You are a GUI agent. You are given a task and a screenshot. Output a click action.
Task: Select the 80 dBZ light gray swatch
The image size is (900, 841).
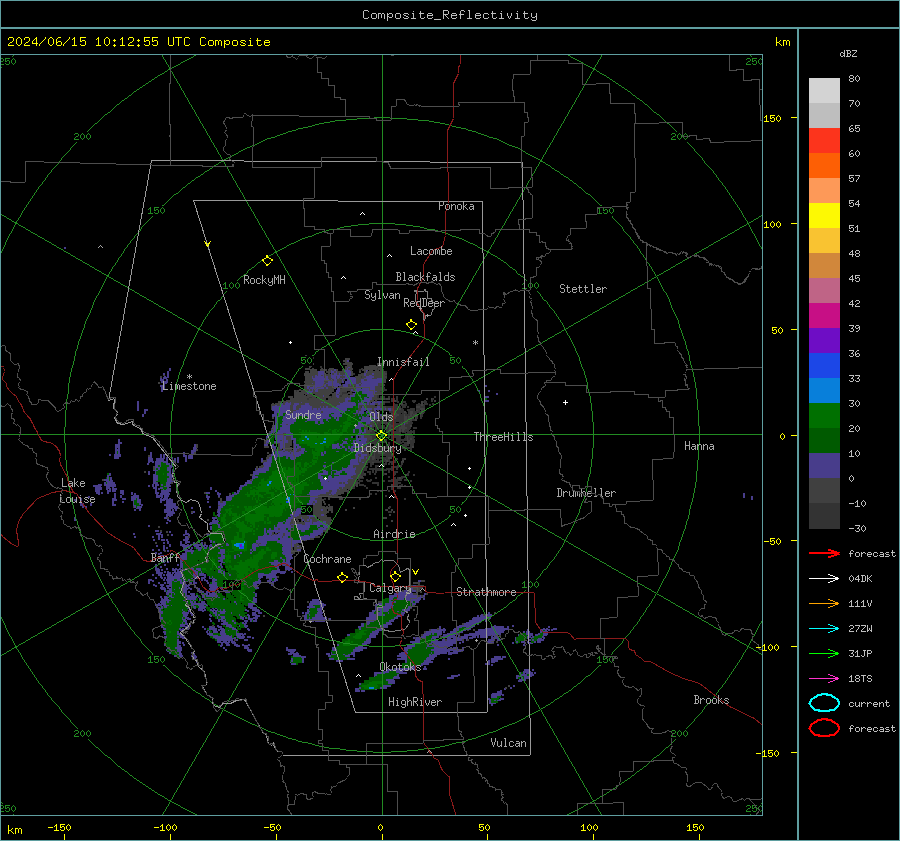click(x=824, y=90)
